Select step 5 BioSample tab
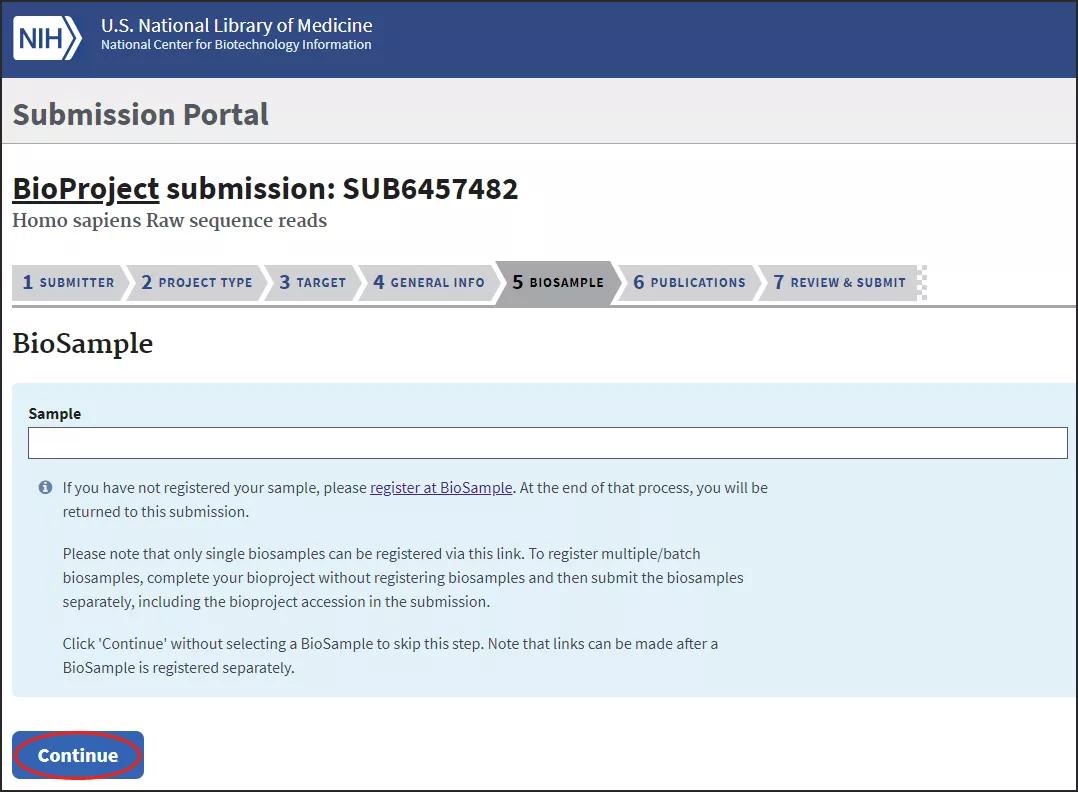Image resolution: width=1078 pixels, height=792 pixels. [x=558, y=283]
